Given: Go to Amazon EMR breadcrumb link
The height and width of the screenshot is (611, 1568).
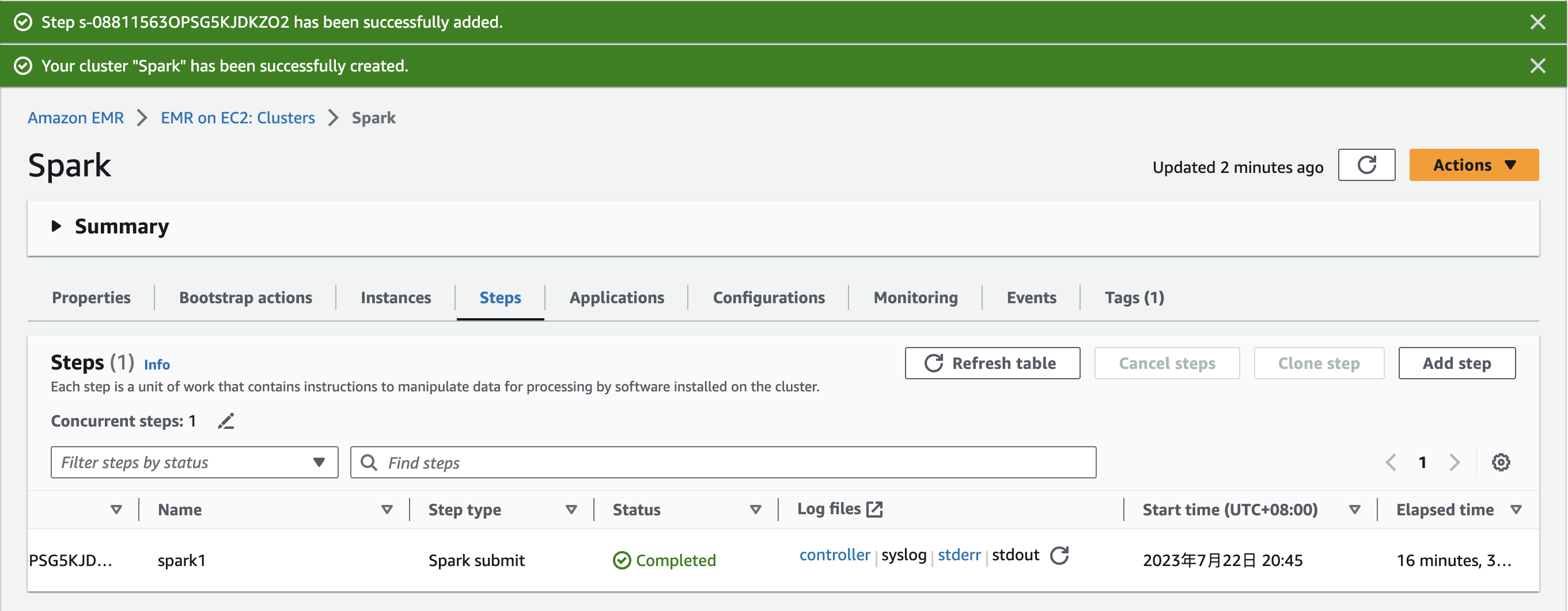Looking at the screenshot, I should (76, 118).
